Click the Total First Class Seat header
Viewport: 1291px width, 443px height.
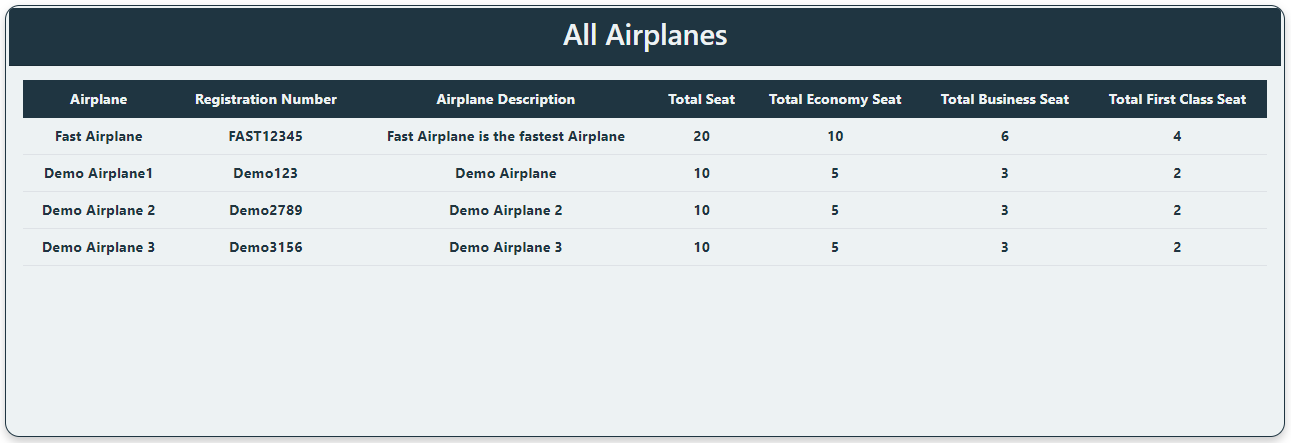point(1177,99)
